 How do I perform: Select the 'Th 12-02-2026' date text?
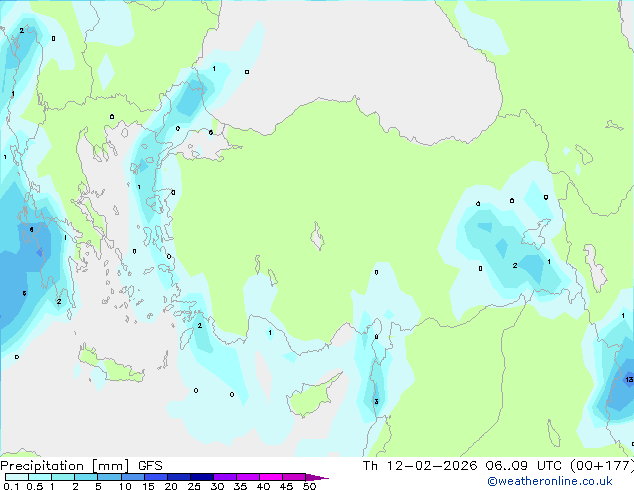tap(420, 466)
